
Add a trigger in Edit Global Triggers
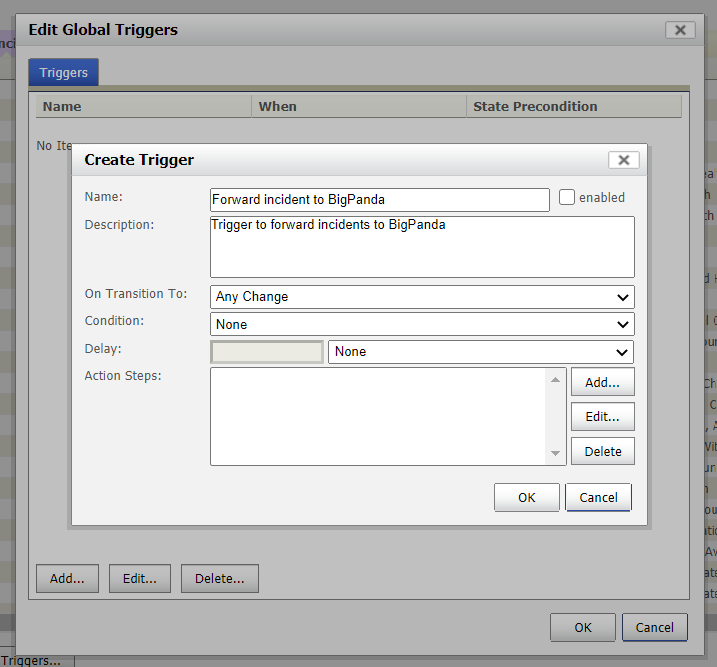tap(67, 578)
